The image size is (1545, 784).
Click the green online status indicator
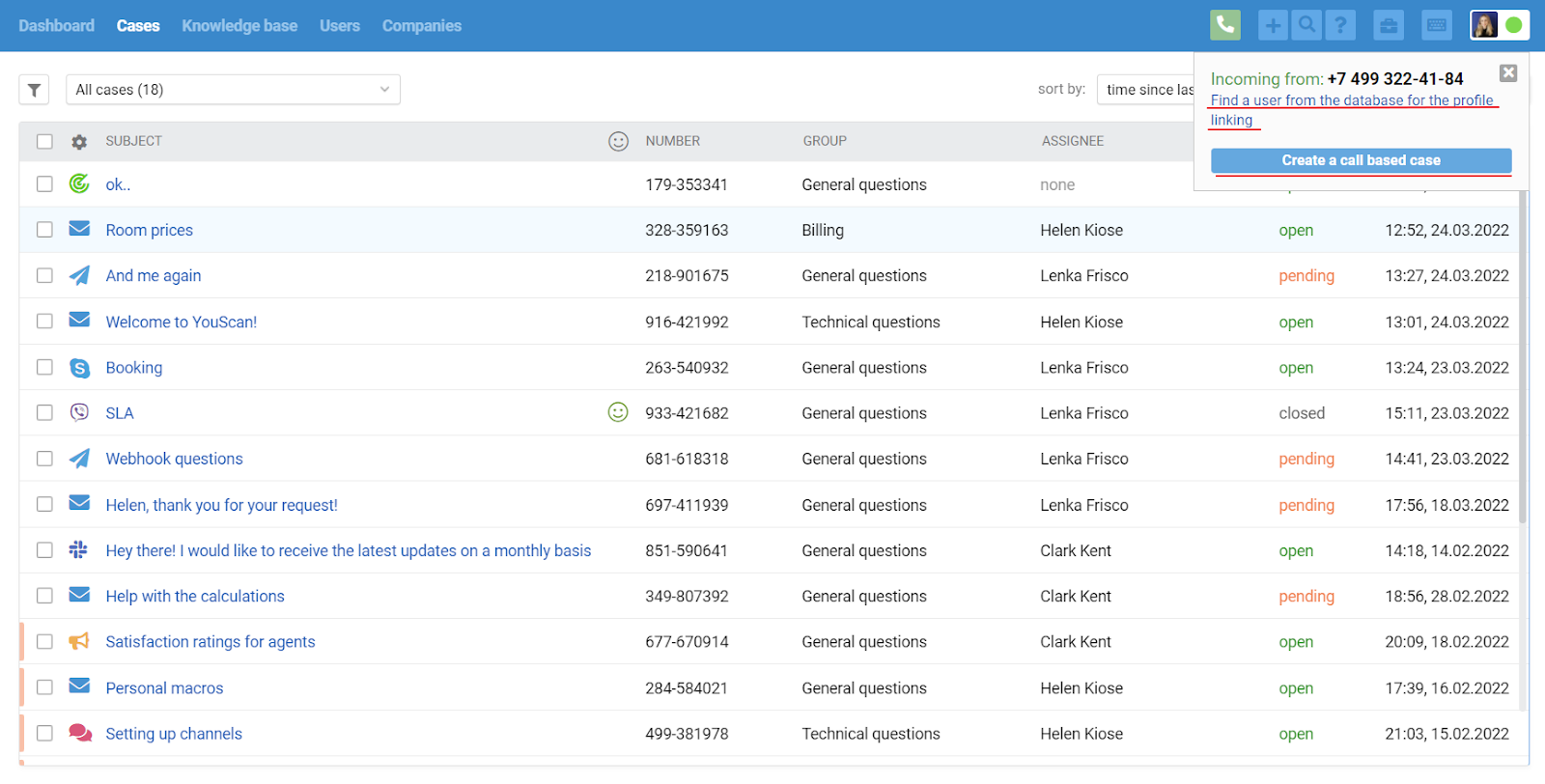[x=1514, y=25]
